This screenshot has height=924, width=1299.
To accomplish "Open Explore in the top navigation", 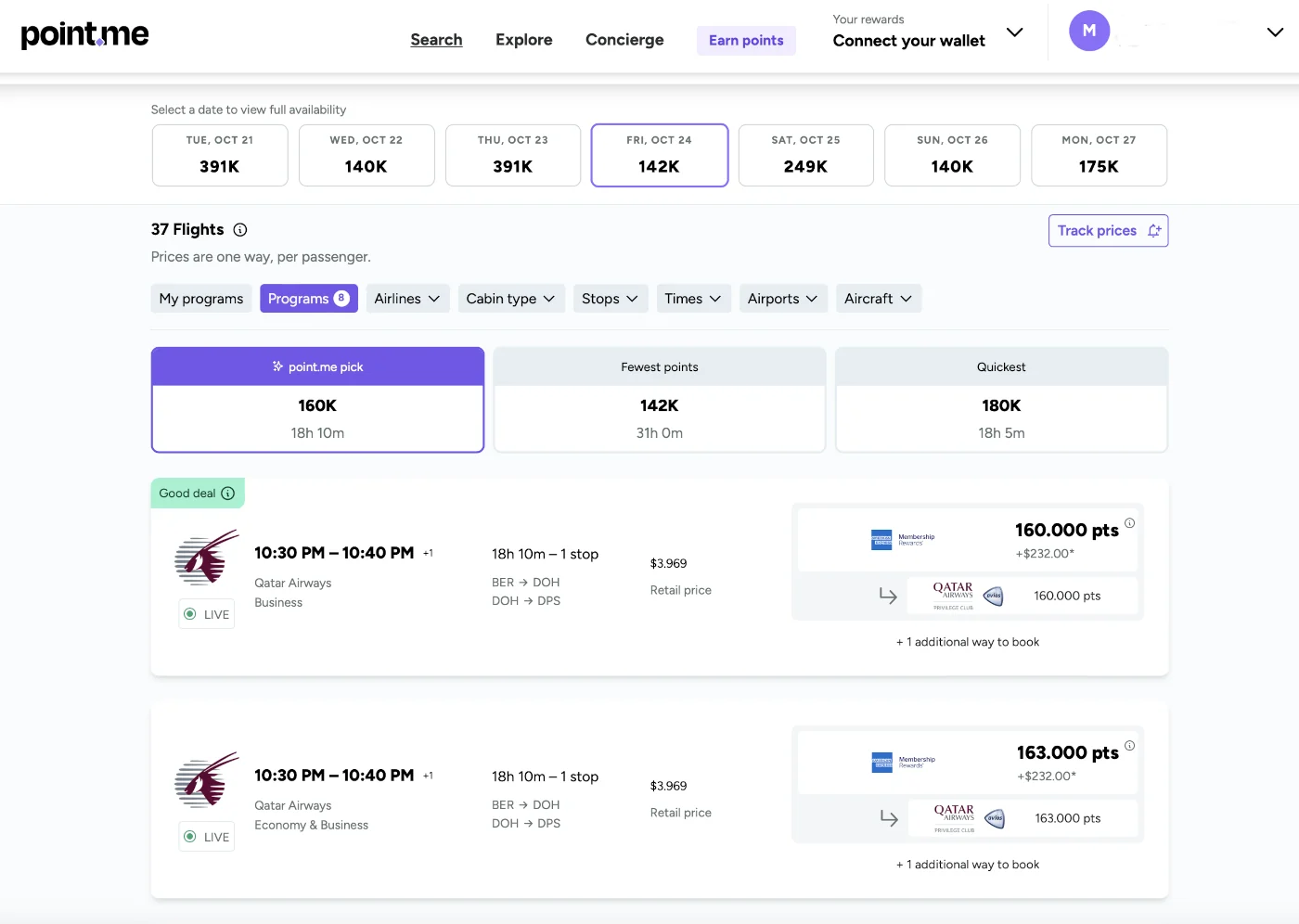I will [523, 40].
